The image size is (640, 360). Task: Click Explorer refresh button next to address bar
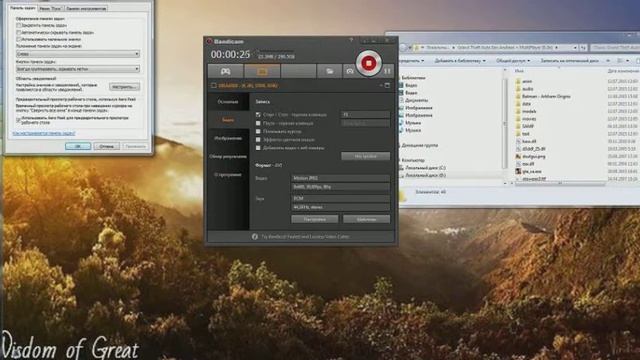click(584, 48)
